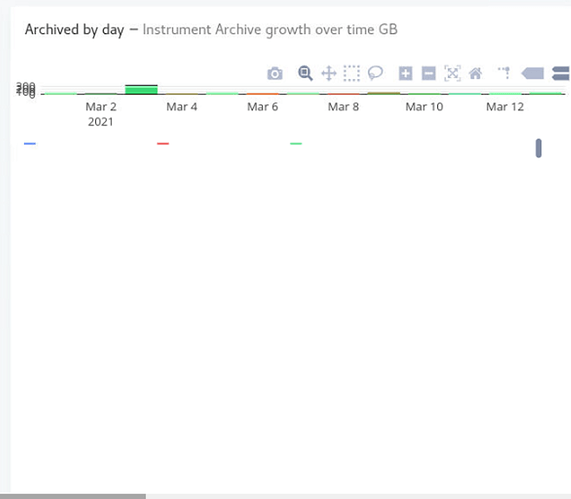This screenshot has height=499, width=571.
Task: Zoom out with the minus icon
Action: pyautogui.click(x=429, y=73)
